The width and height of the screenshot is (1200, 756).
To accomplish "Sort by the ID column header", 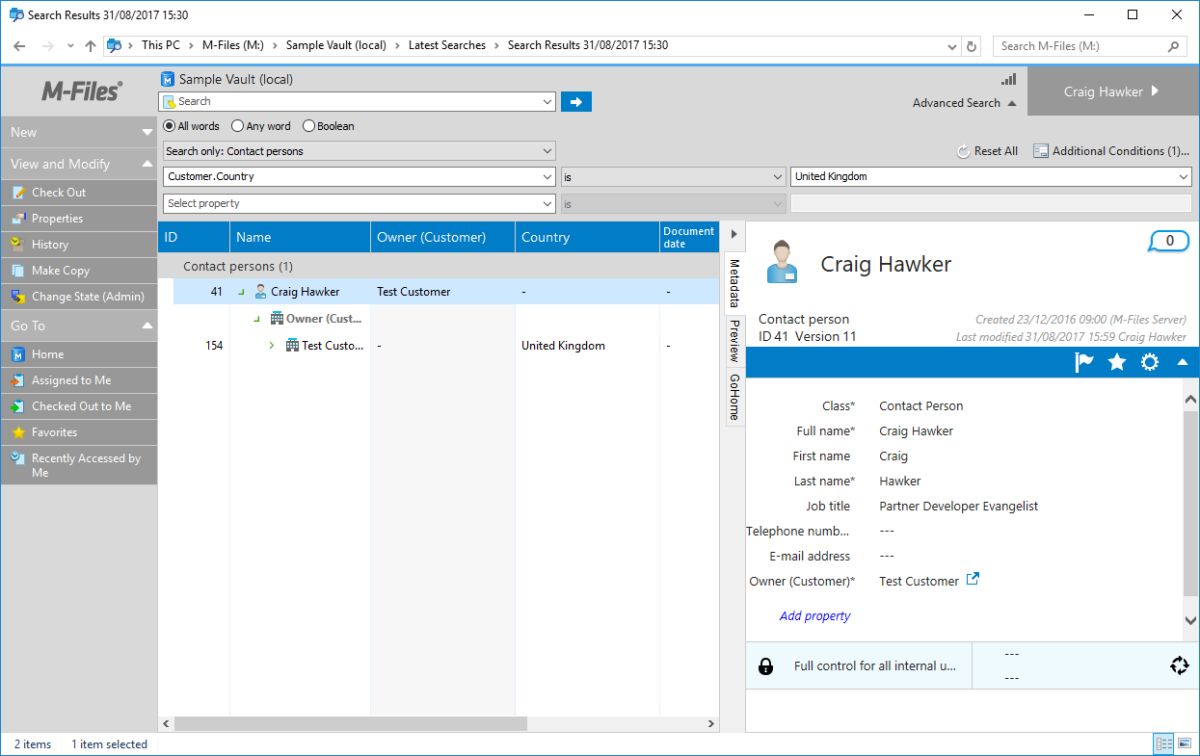I will coord(194,237).
